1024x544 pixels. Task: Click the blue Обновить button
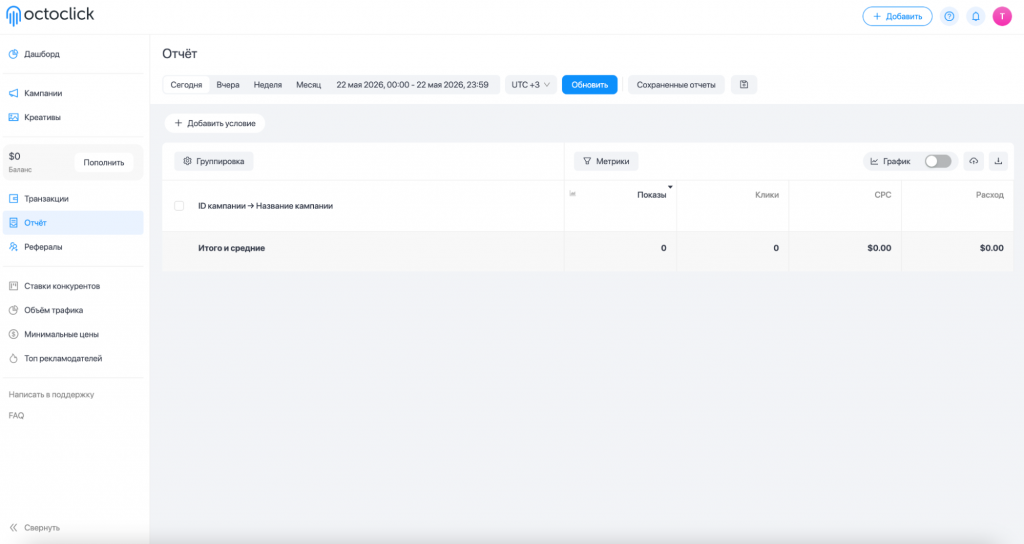click(590, 84)
